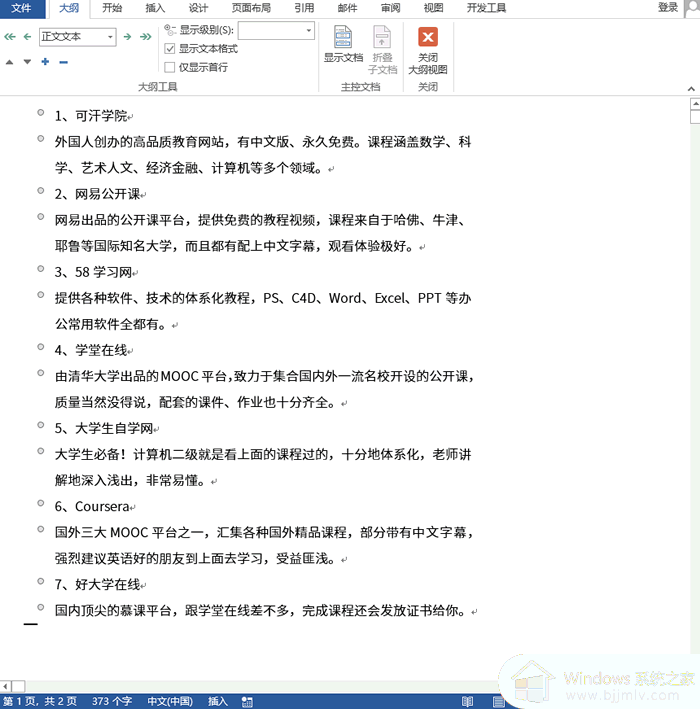This screenshot has width=700, height=709.
Task: Move item up with up triangle
Action: pyautogui.click(x=9, y=62)
